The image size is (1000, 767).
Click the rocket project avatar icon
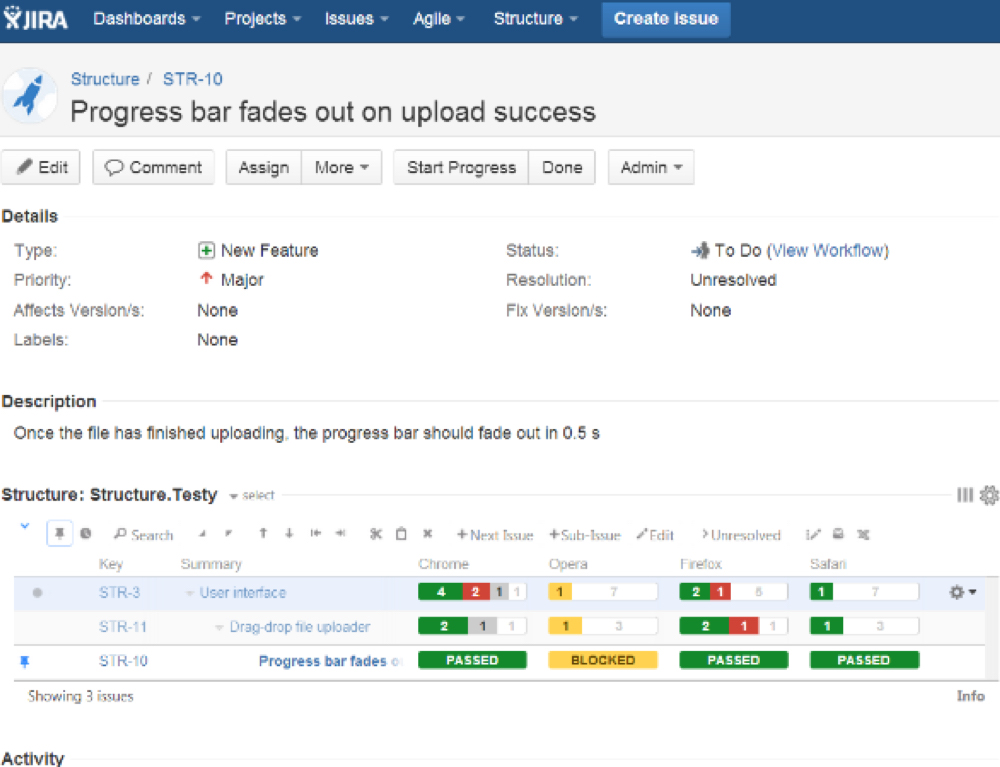click(29, 95)
